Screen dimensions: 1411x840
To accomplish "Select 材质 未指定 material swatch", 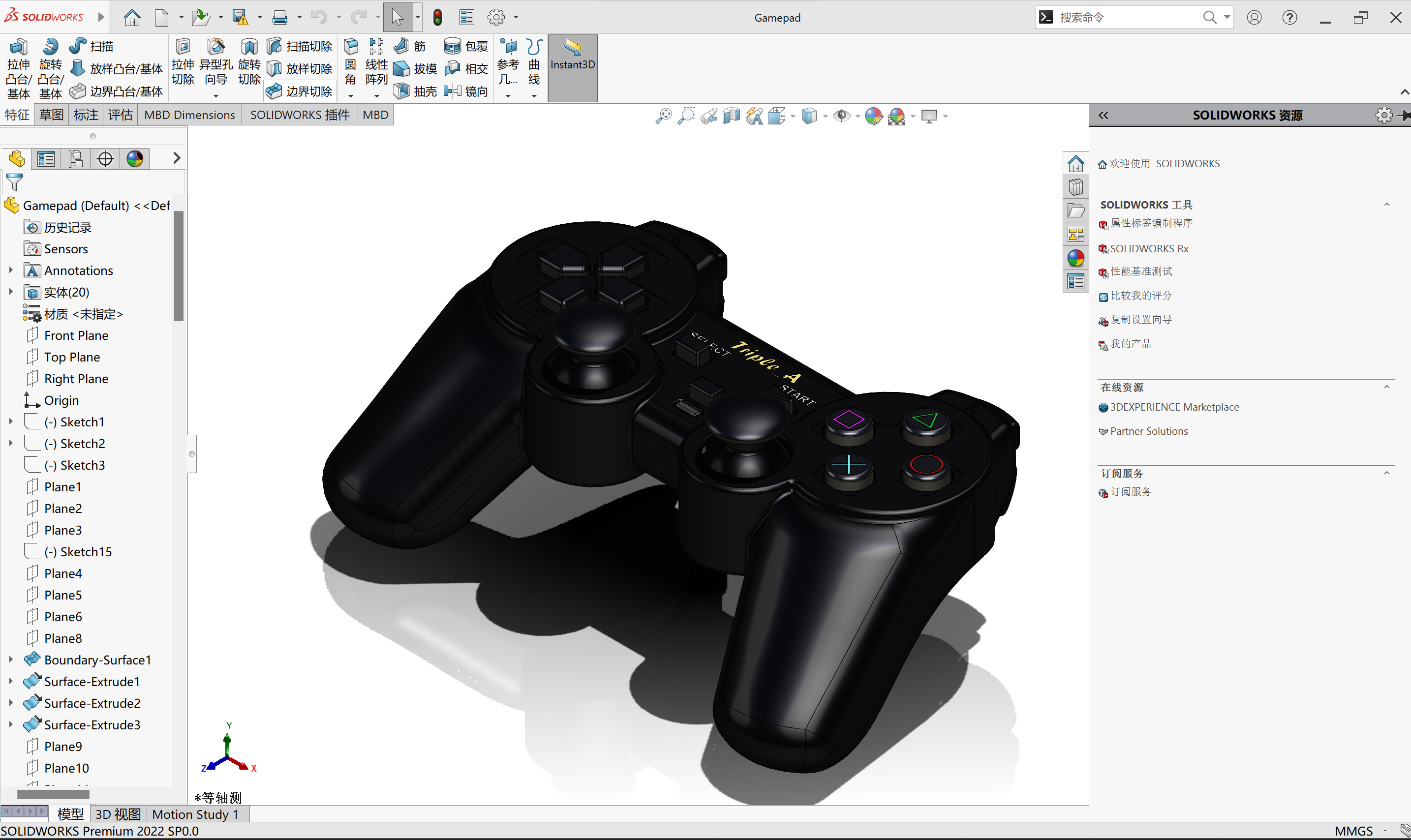I will pyautogui.click(x=31, y=313).
